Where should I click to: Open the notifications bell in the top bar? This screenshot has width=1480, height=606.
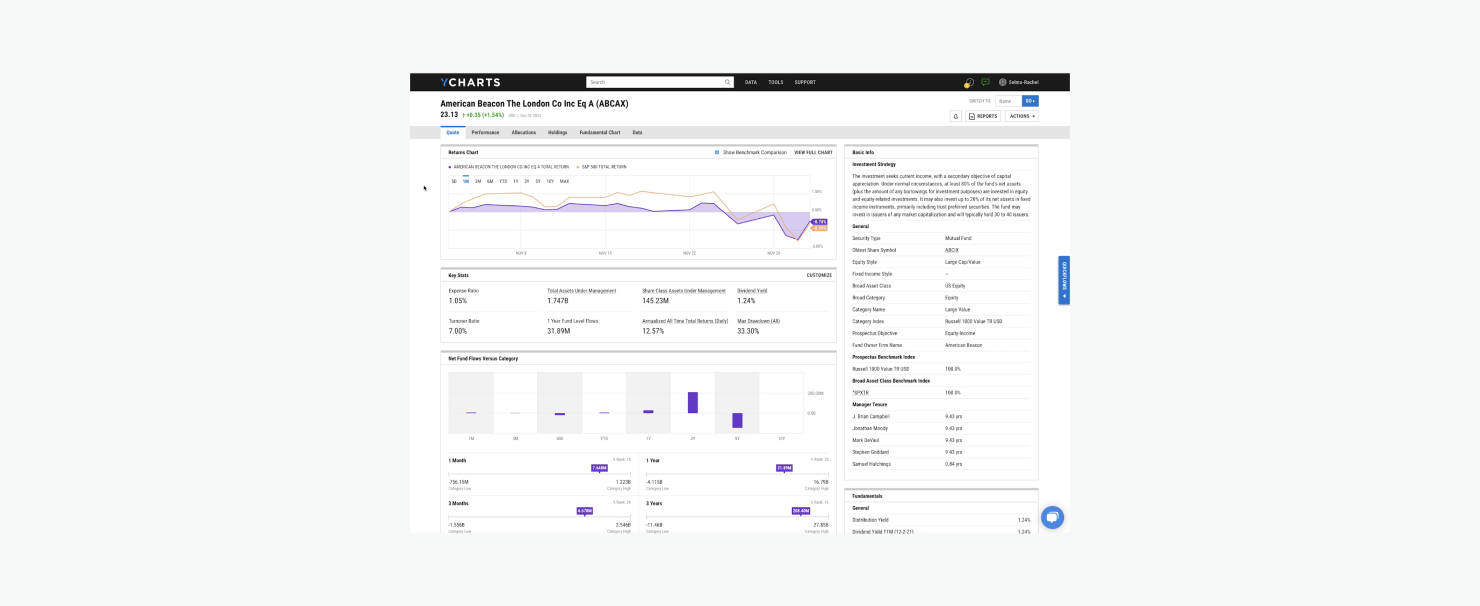(969, 82)
